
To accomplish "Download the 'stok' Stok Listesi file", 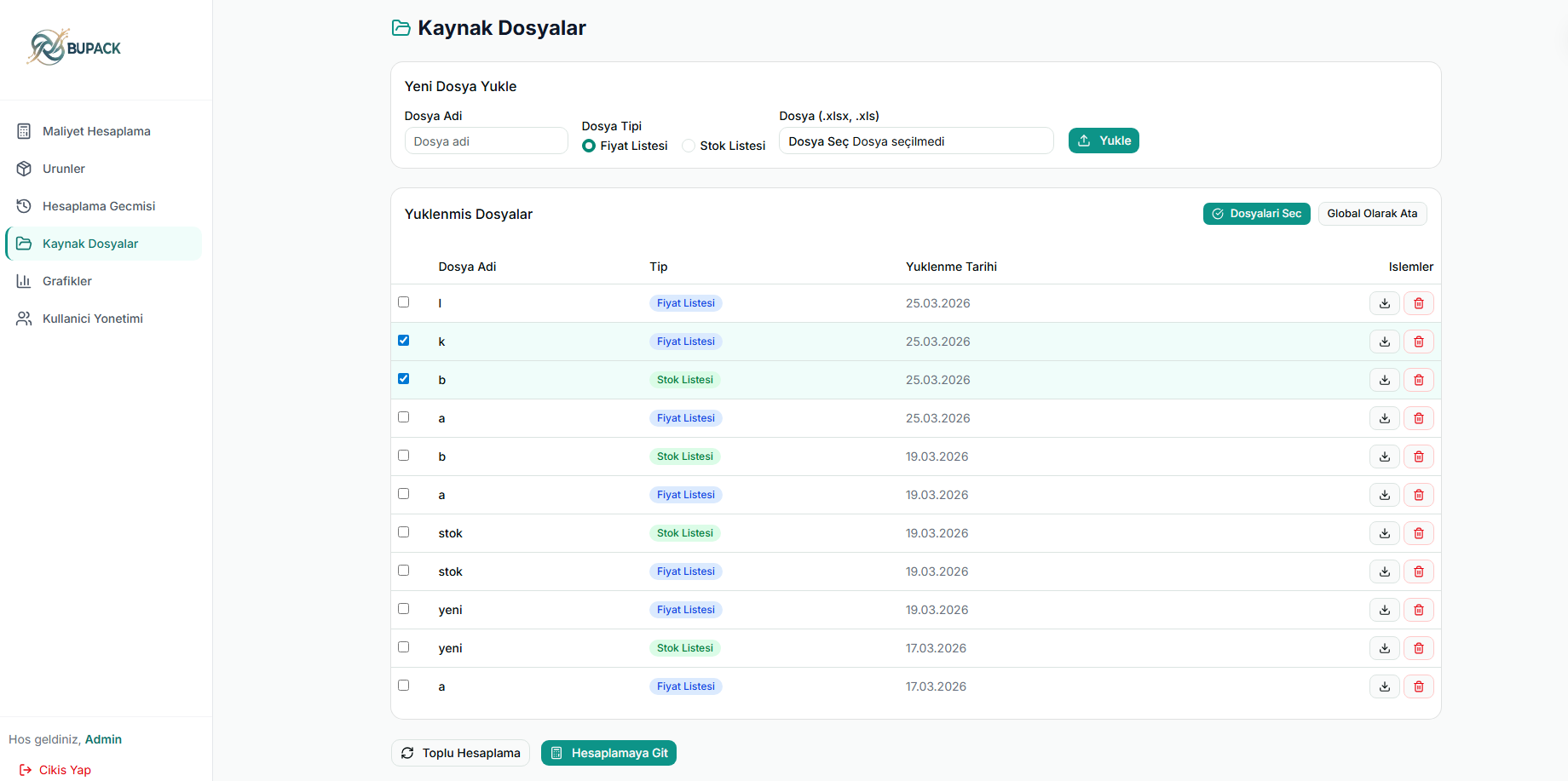I will tap(1384, 533).
